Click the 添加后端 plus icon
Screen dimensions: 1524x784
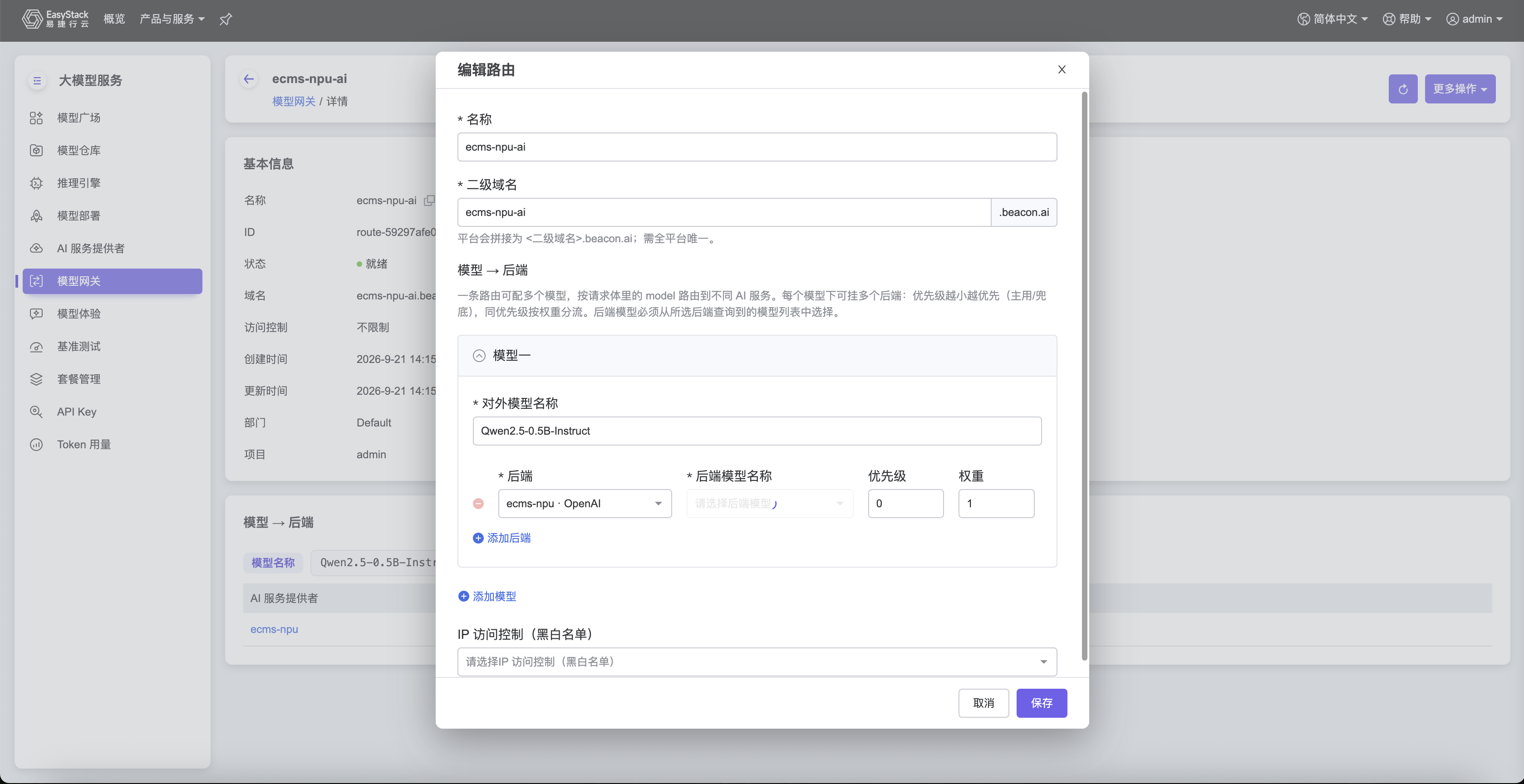(478, 538)
